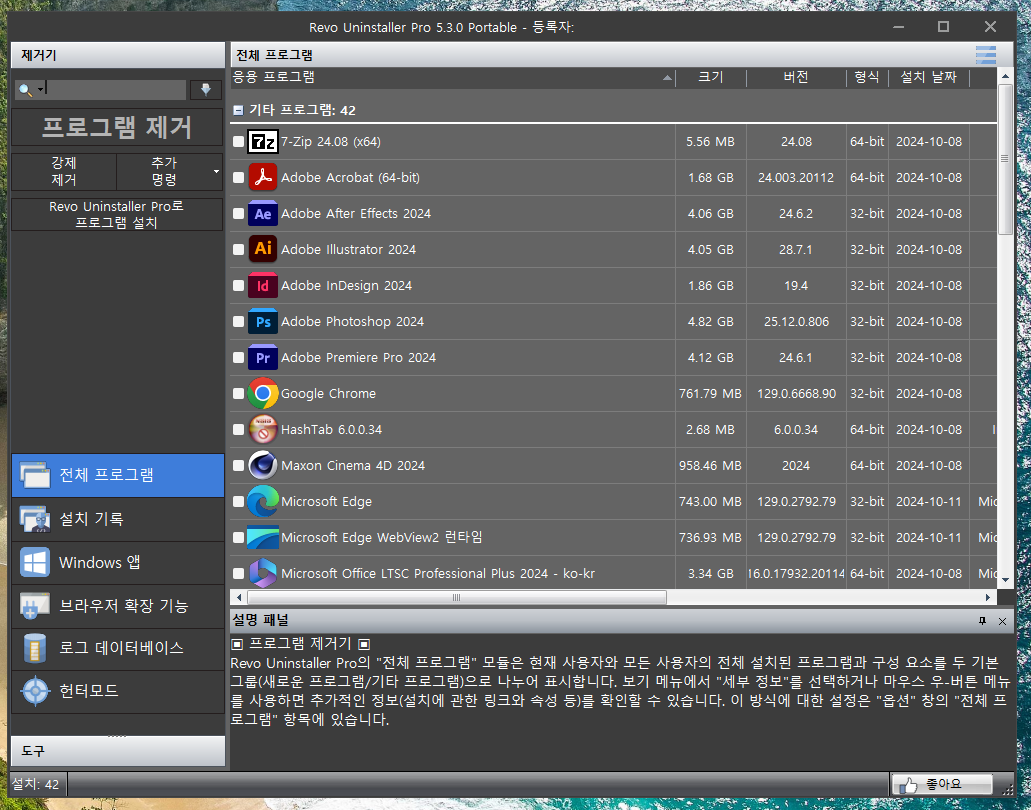Sort by 크기 column
The height and width of the screenshot is (810, 1031).
tap(711, 78)
